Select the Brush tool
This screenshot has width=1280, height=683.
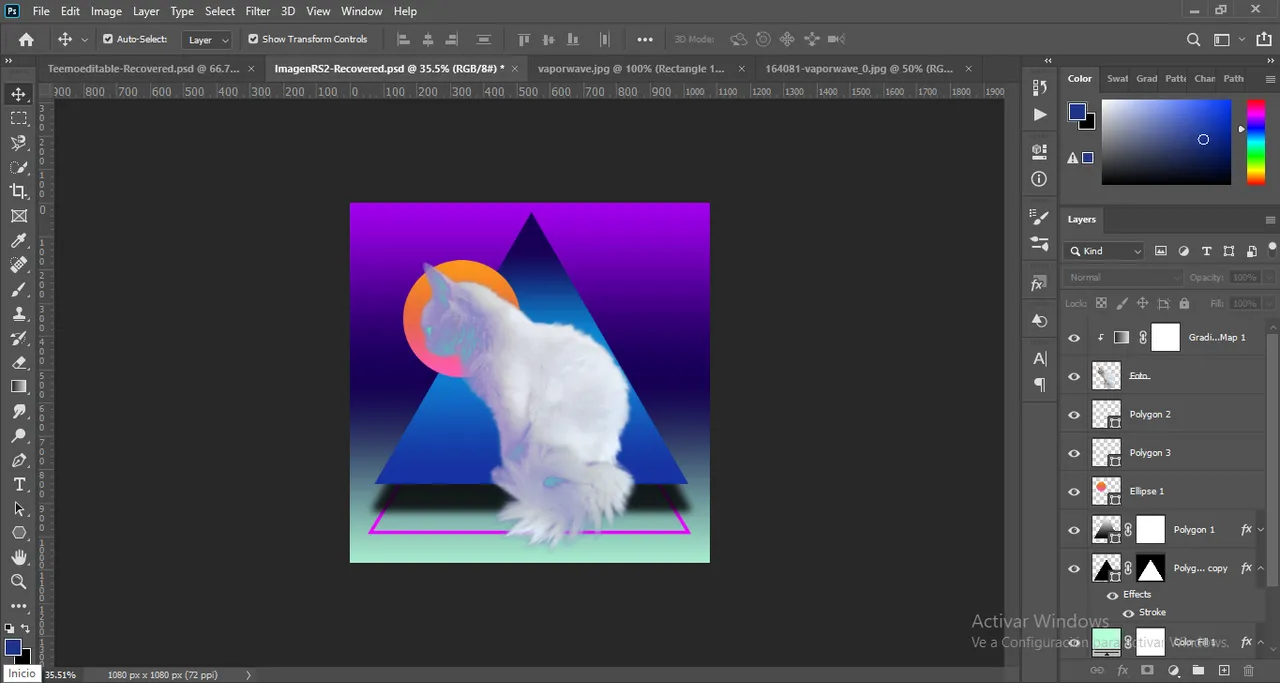point(19,289)
